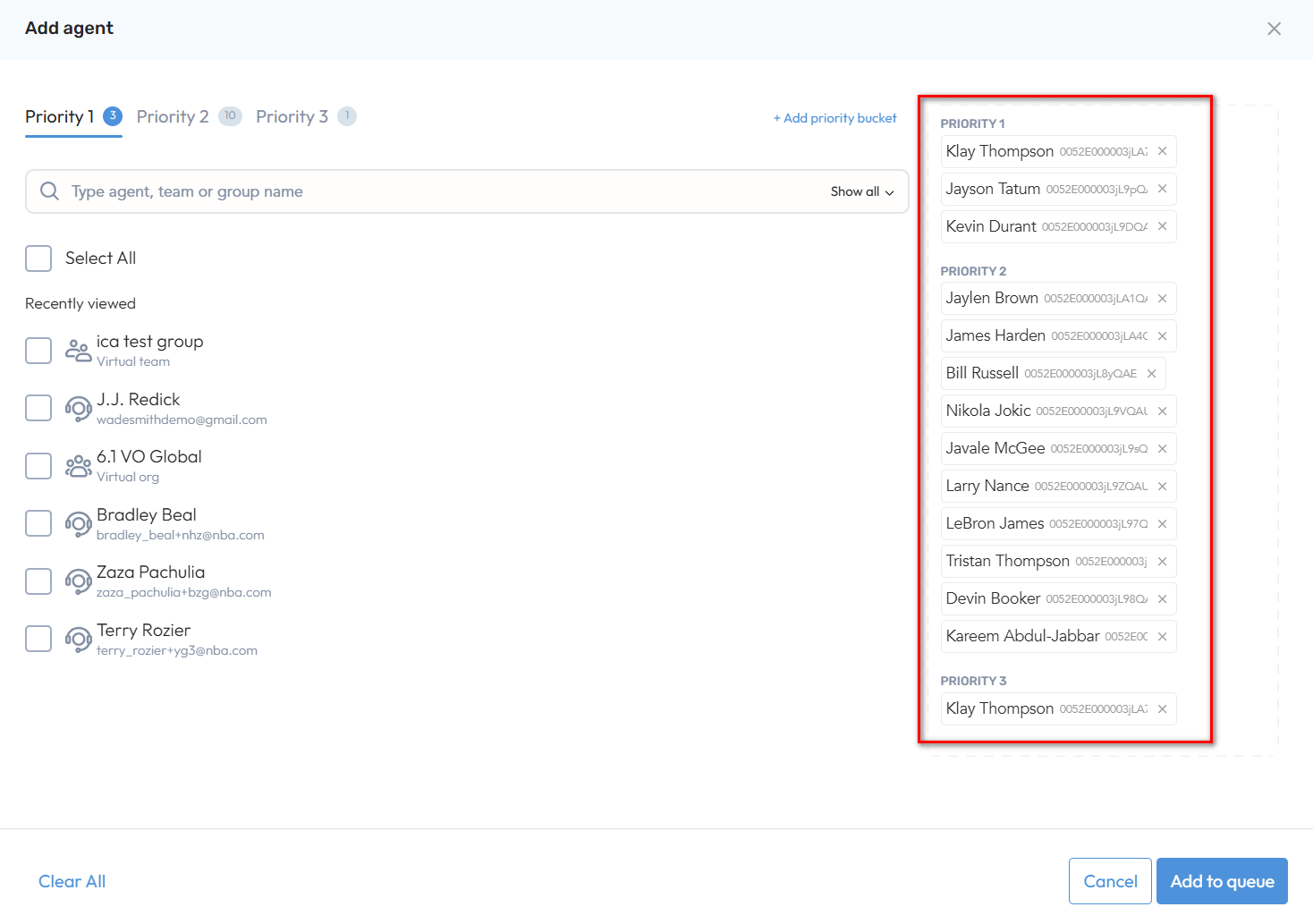Select the J.J. Redick checkbox

point(38,408)
